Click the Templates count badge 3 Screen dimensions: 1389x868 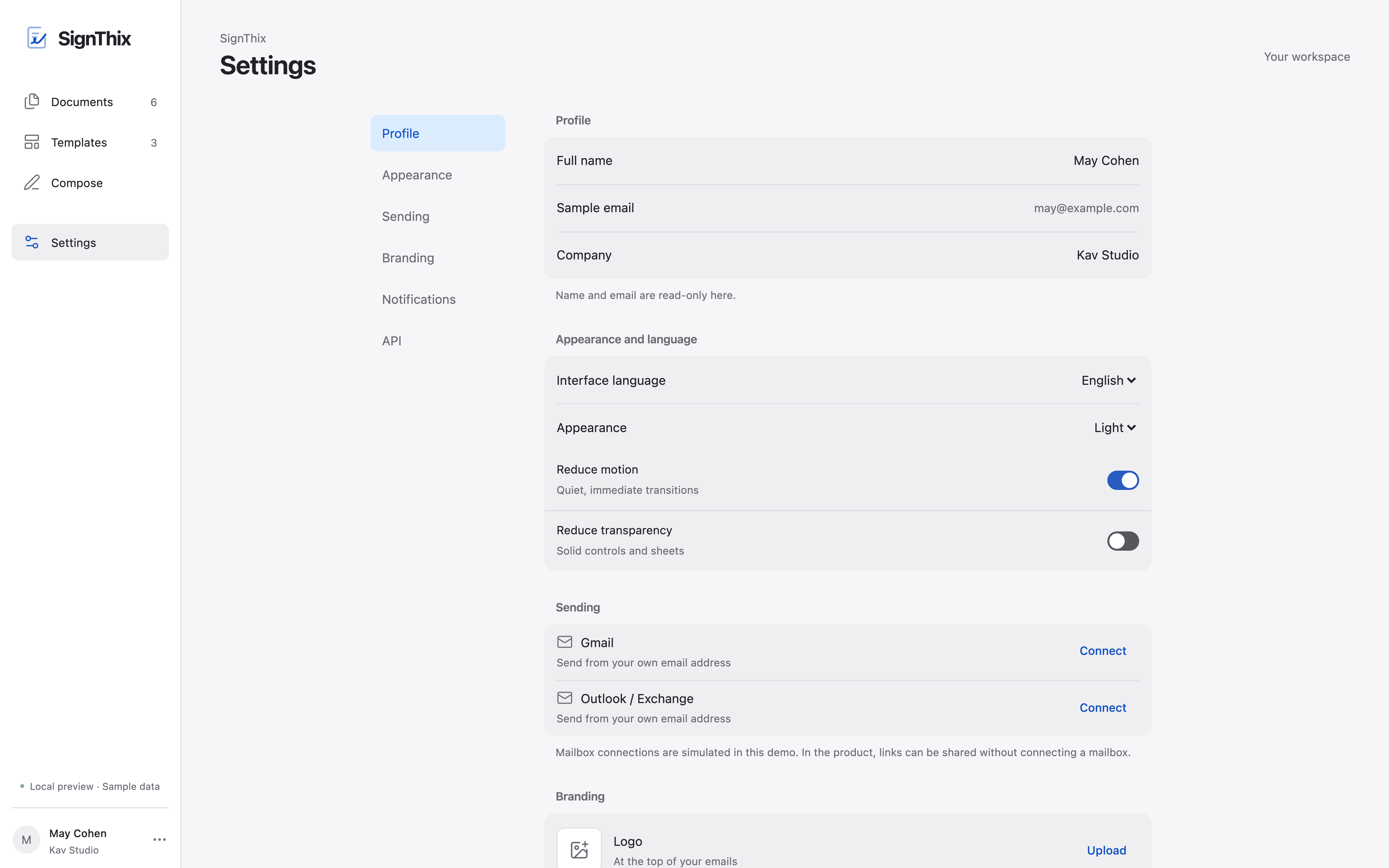pos(153,143)
